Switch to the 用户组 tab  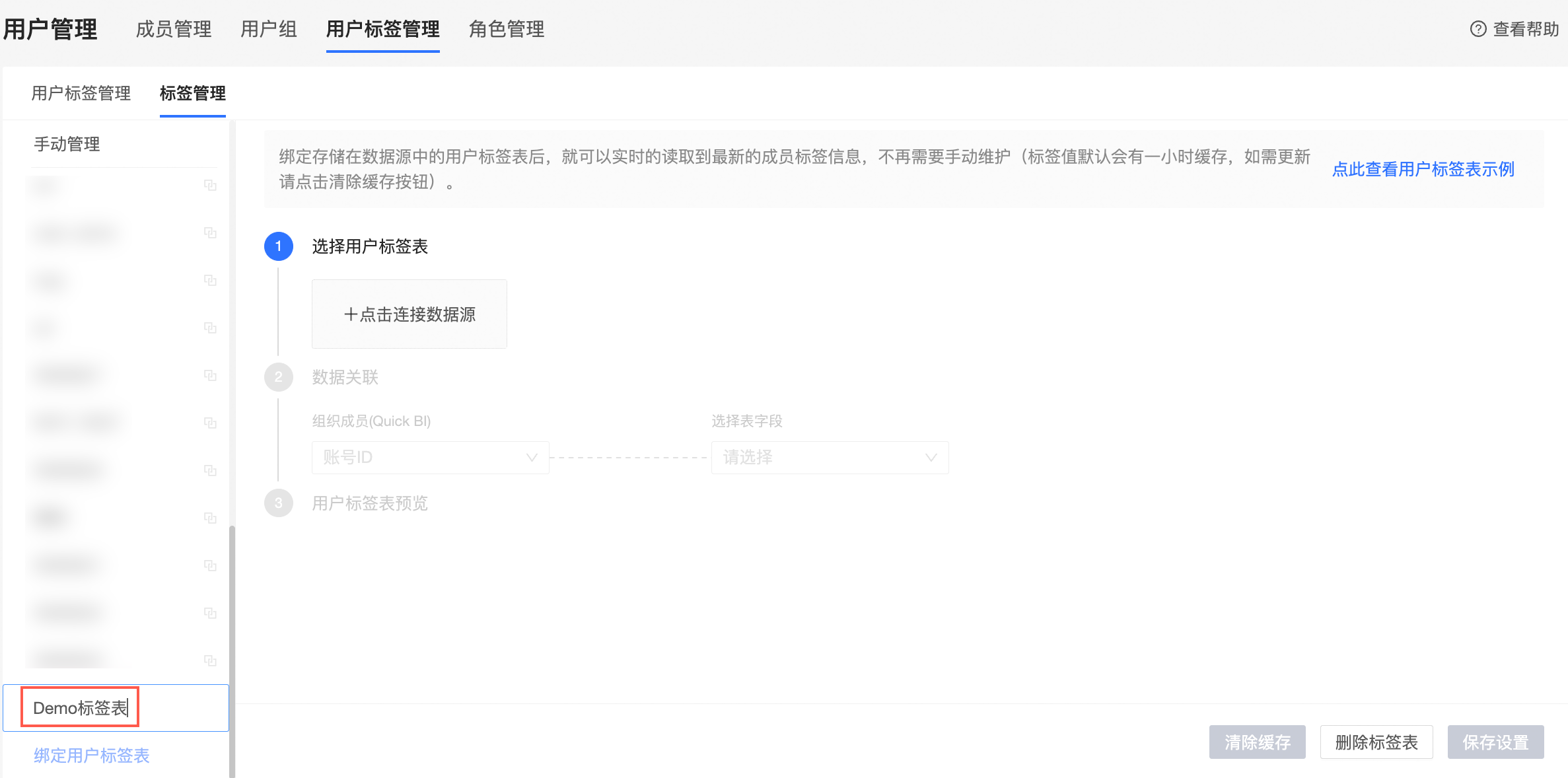pos(268,29)
